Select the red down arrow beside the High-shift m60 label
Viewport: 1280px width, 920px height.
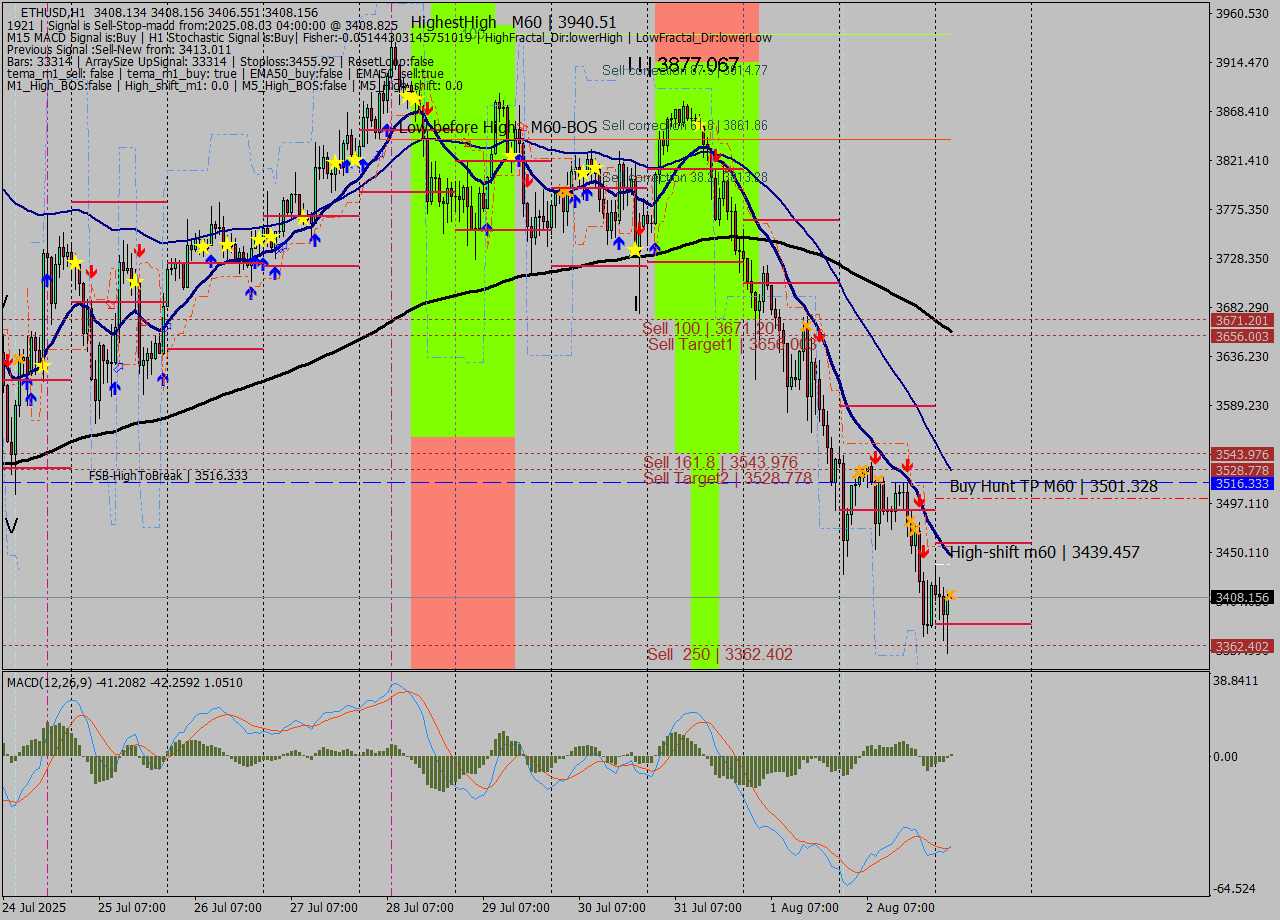pos(924,551)
